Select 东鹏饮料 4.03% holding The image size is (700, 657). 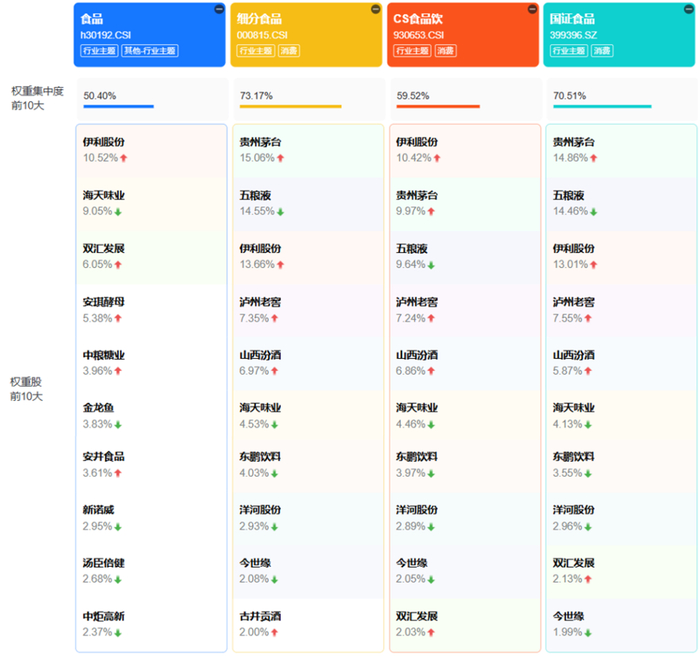coord(308,466)
